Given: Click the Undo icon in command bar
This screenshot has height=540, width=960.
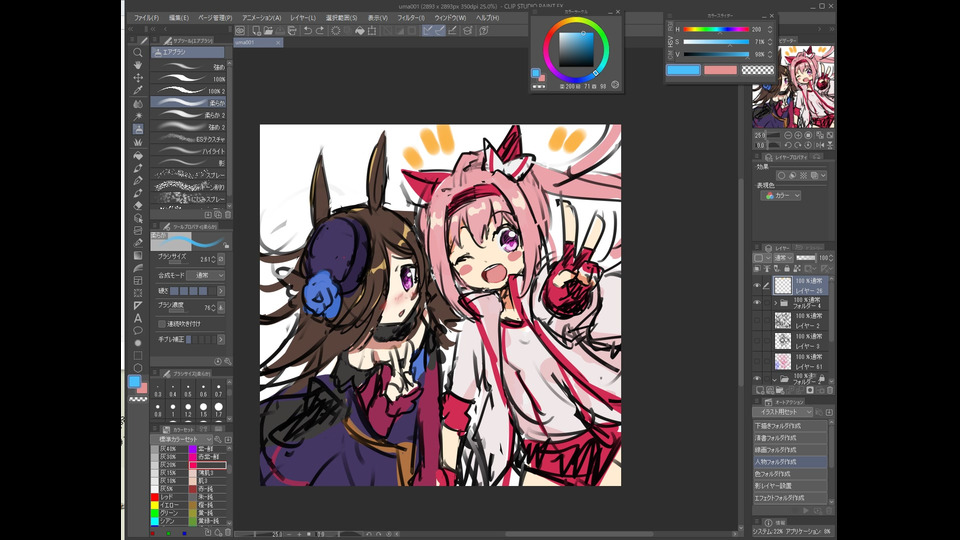Looking at the screenshot, I should pos(307,30).
